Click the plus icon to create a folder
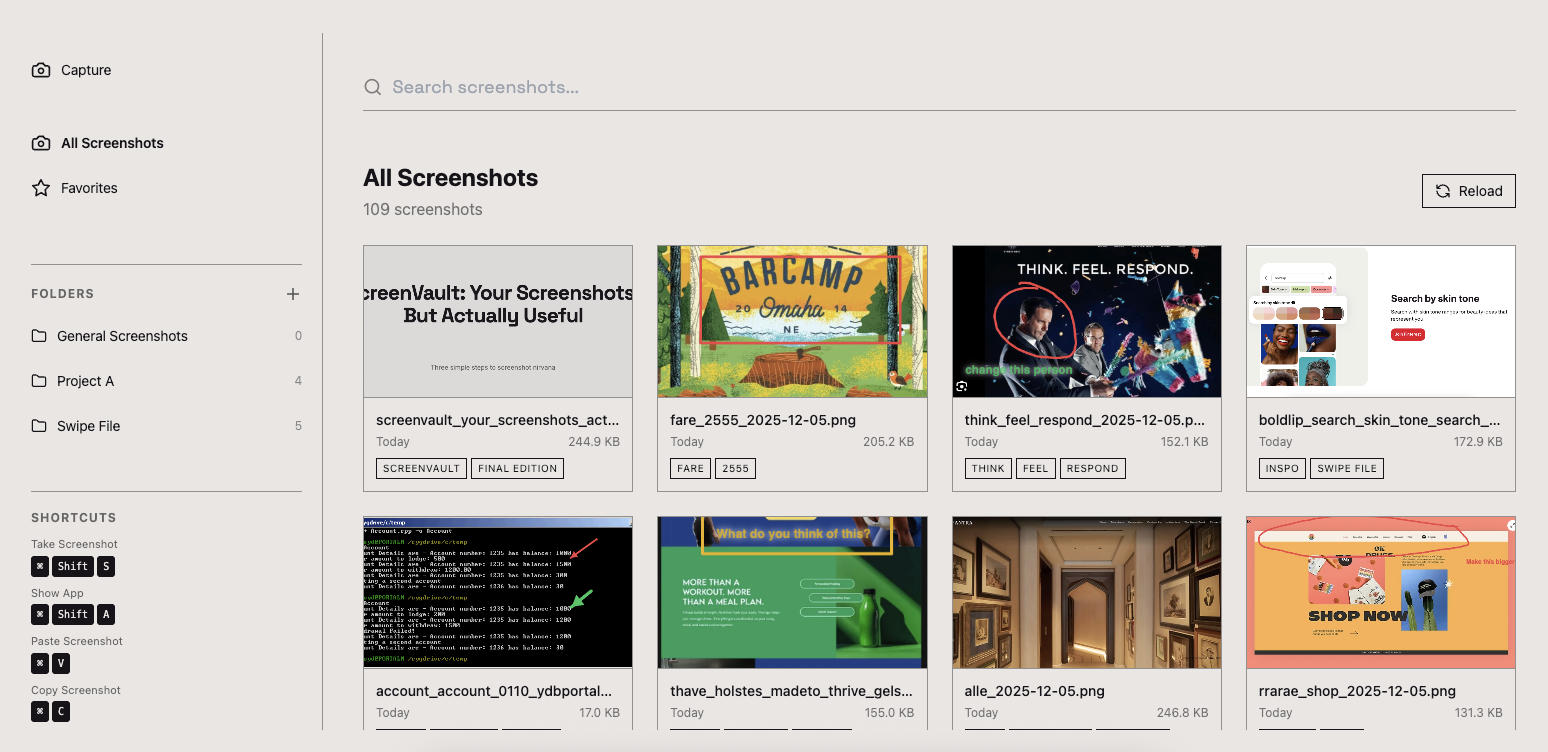Viewport: 1548px width, 752px height. [293, 294]
